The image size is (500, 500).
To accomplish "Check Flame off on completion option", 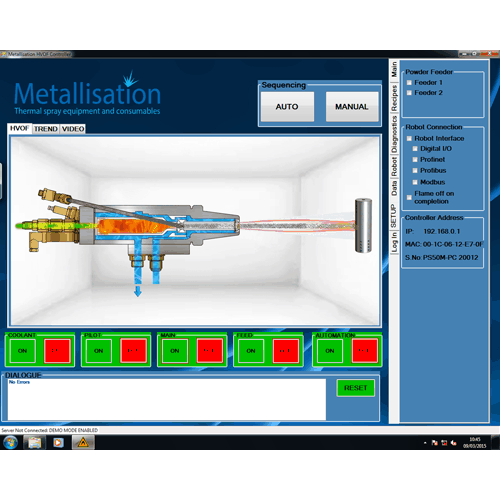I will [x=409, y=197].
